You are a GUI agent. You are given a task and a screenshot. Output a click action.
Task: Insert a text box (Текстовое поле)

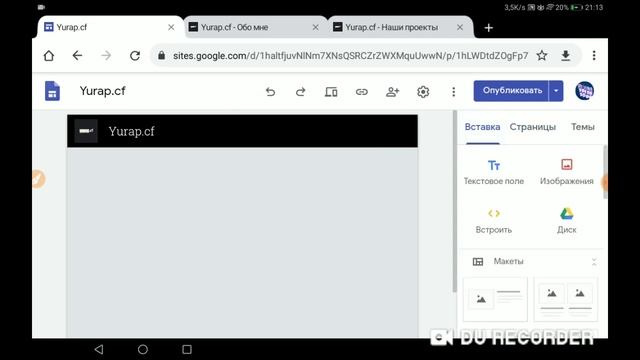493,172
